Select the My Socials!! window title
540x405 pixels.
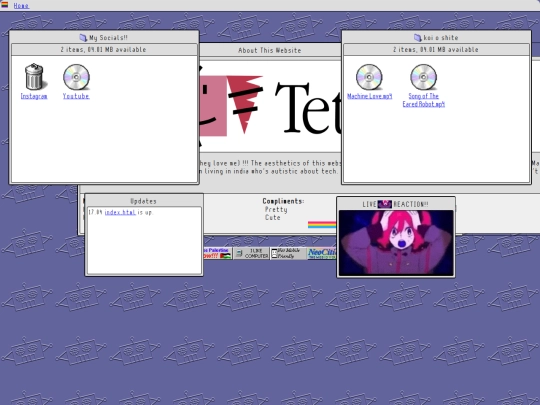tap(108, 38)
